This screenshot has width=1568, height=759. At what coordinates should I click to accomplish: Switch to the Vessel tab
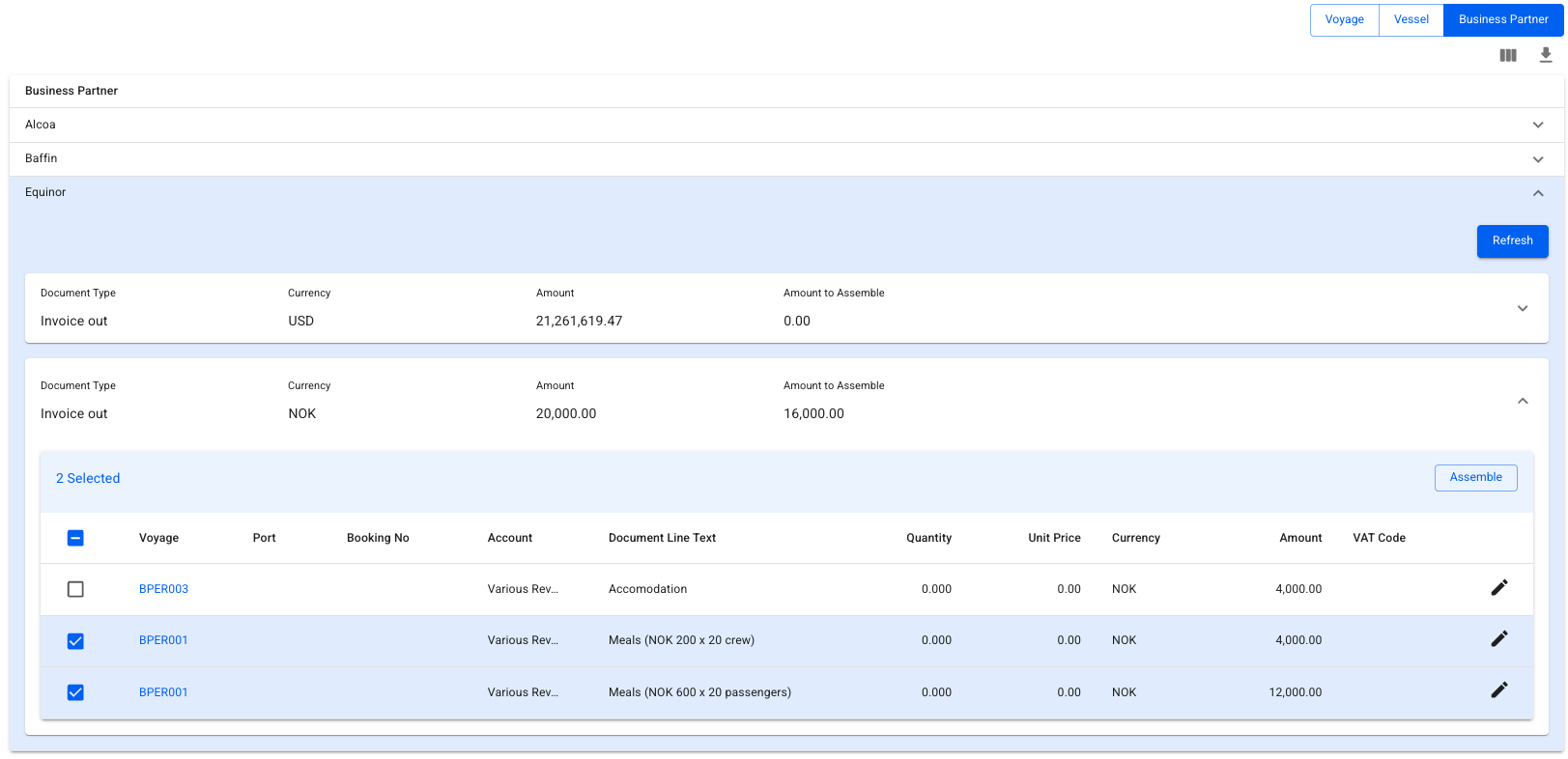click(1411, 19)
